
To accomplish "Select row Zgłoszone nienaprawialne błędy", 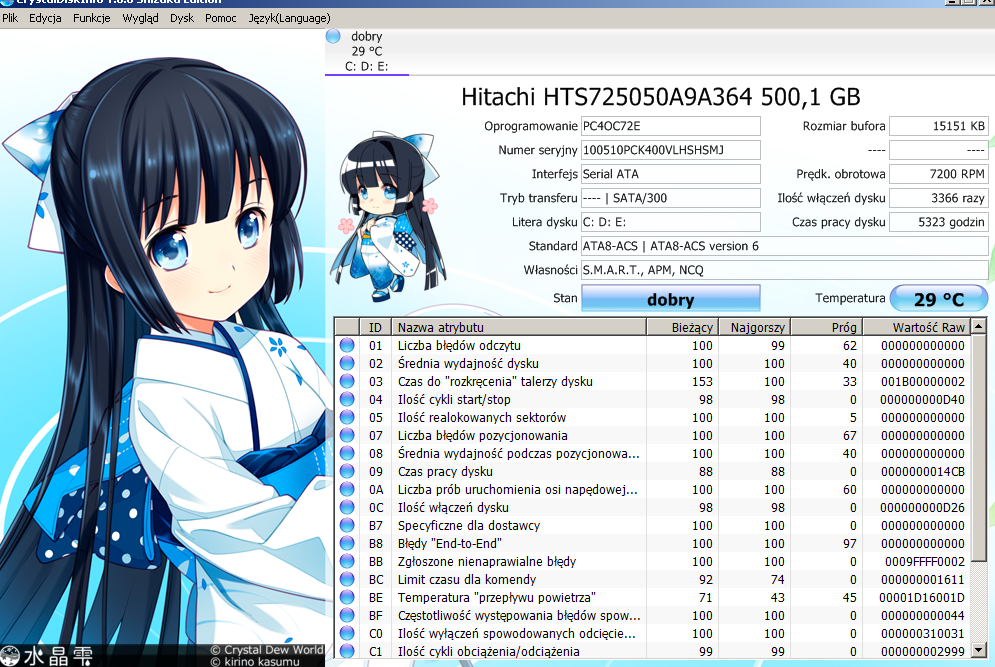I will click(652, 561).
